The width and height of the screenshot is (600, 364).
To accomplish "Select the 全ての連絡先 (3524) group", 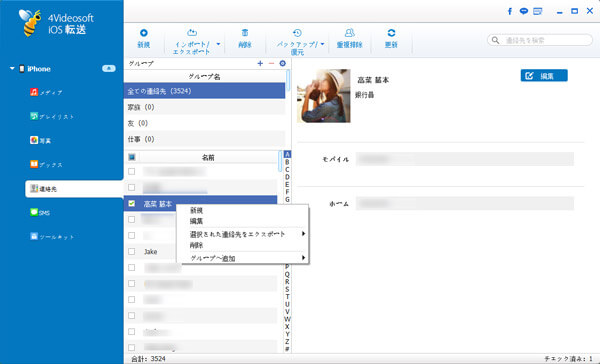I will [x=204, y=91].
